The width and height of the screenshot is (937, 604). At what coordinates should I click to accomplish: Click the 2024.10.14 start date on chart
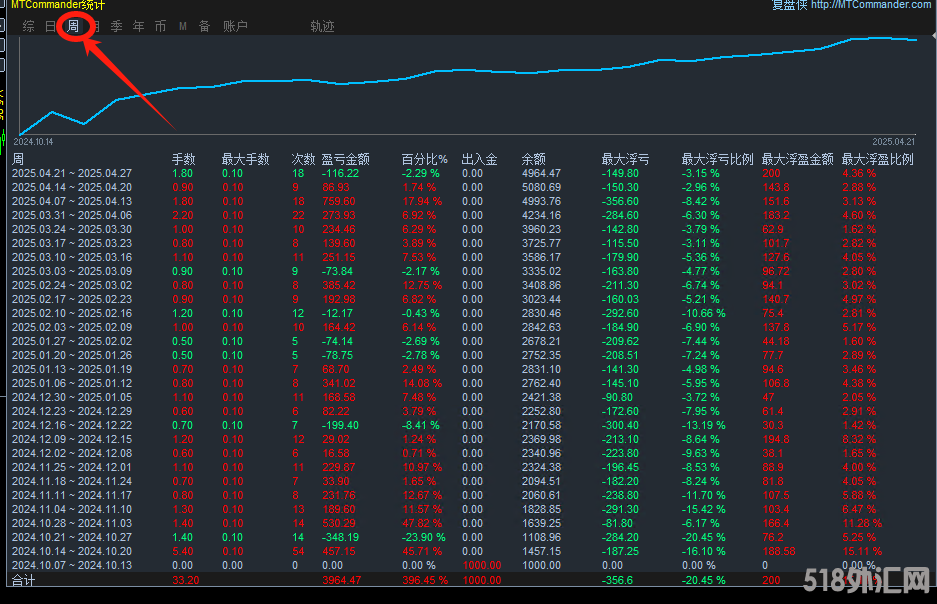(x=33, y=142)
